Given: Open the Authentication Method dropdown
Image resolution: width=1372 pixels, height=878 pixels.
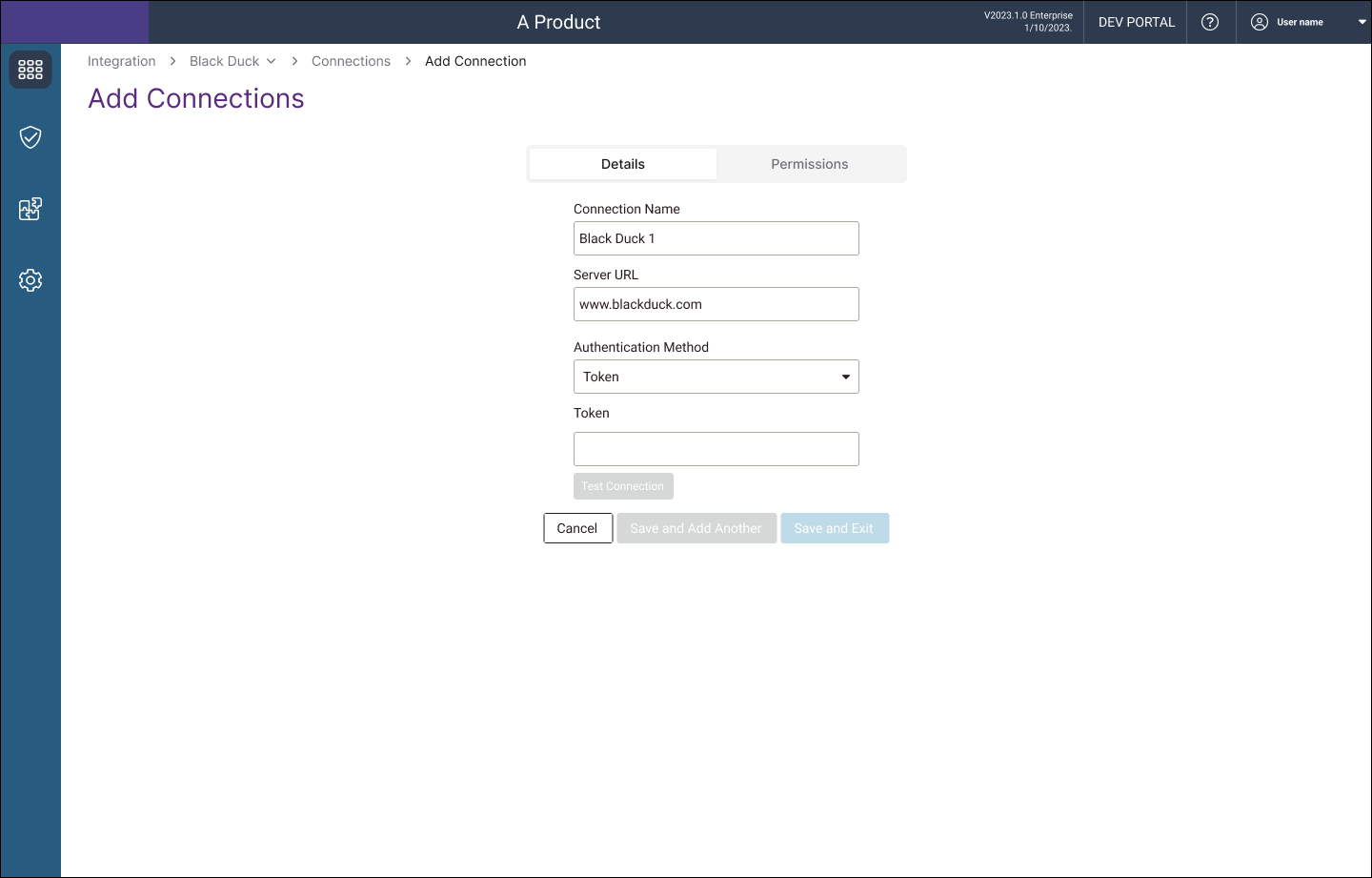Looking at the screenshot, I should click(716, 377).
